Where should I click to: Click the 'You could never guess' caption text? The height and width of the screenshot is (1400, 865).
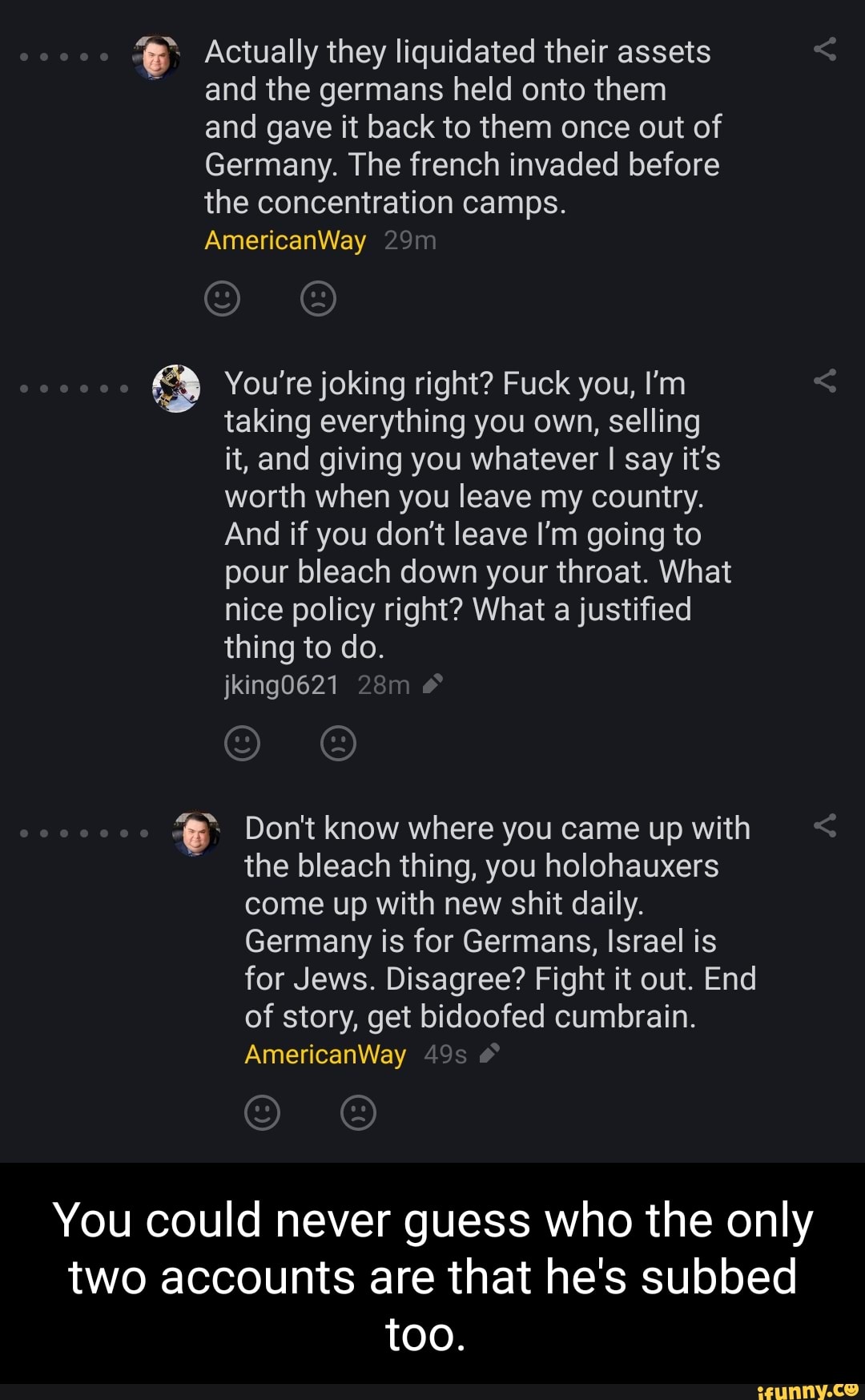[x=432, y=1276]
